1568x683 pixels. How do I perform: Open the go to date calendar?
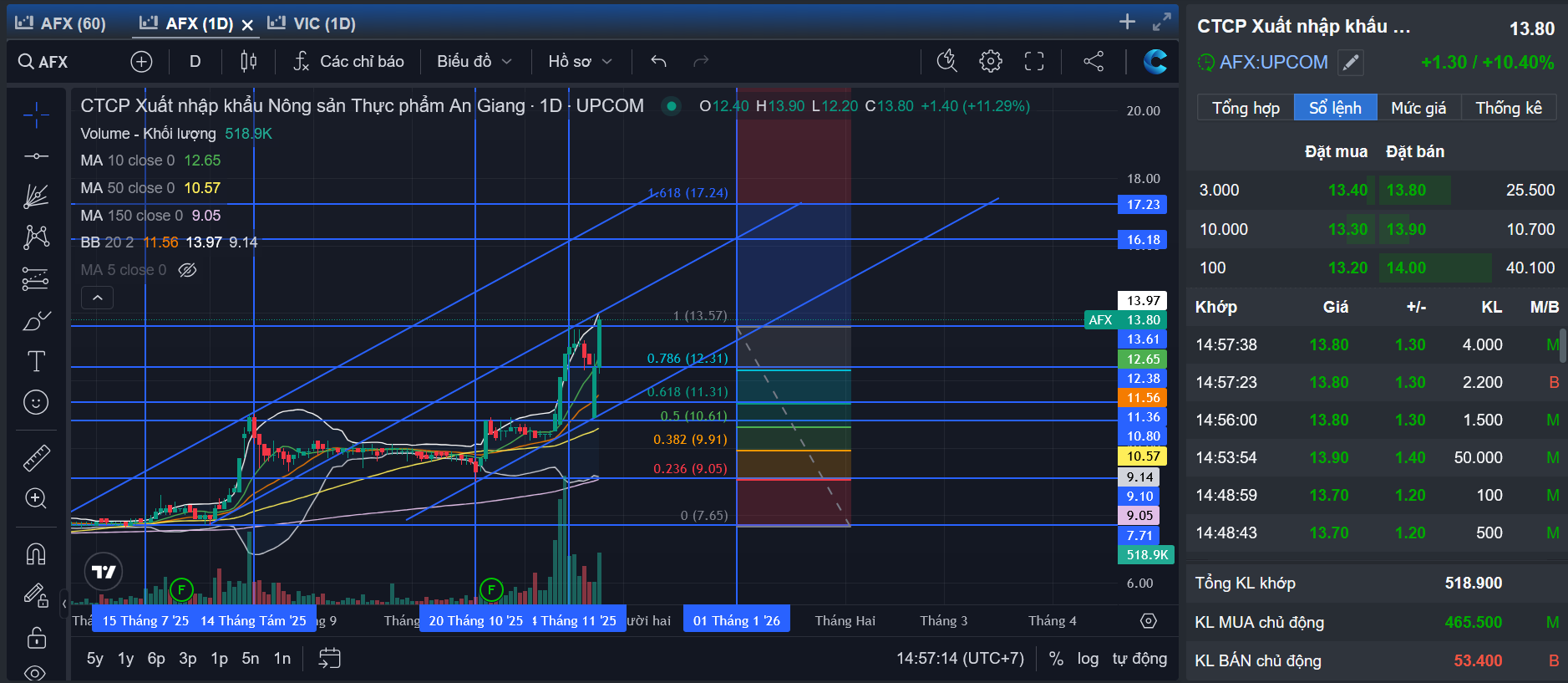pos(330,659)
